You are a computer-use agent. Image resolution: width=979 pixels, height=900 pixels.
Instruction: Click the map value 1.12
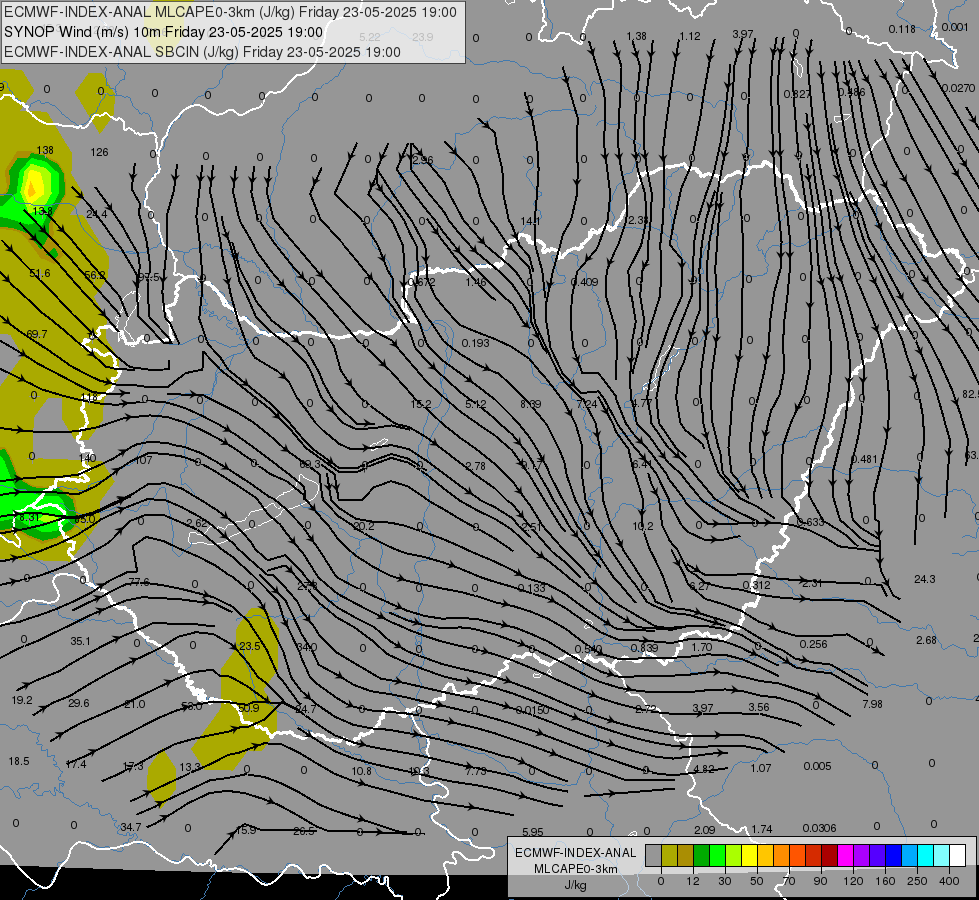pos(690,36)
